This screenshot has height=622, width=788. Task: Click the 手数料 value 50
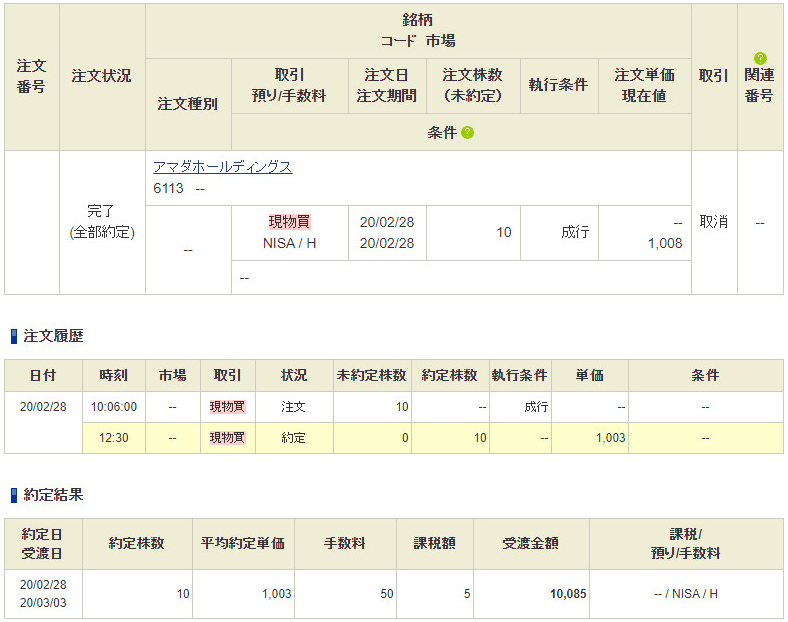point(386,594)
